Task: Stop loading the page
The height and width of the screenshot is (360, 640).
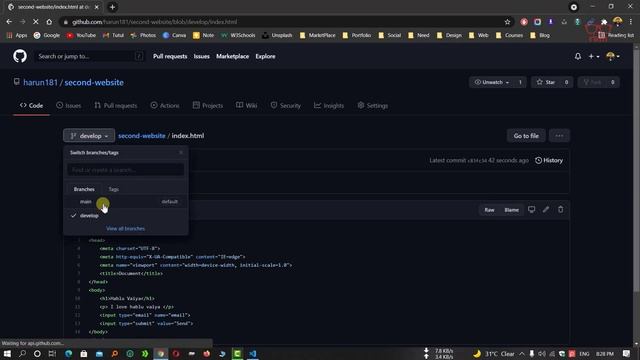Action: click(x=36, y=22)
